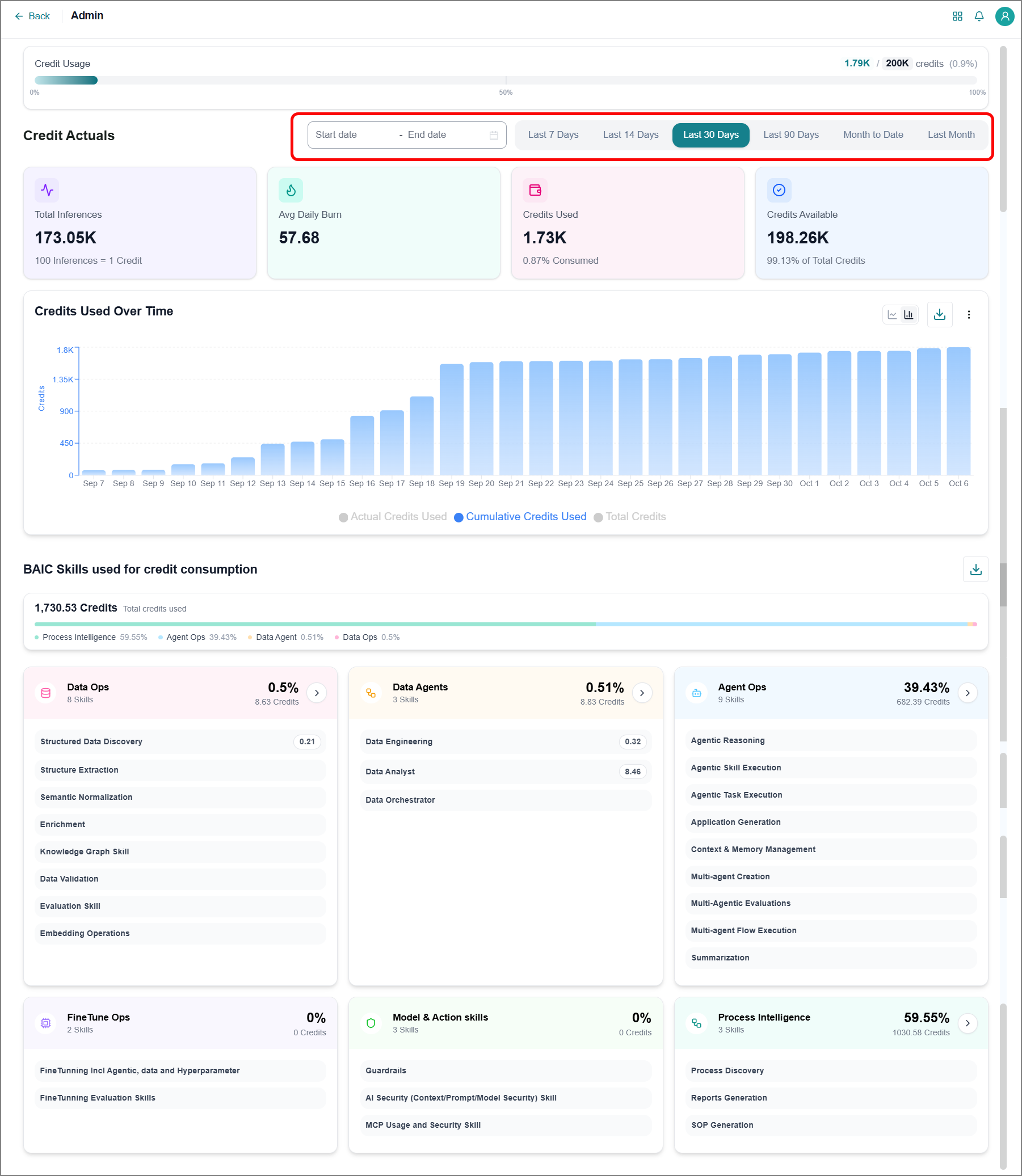Expand the Process Intelligence card chevron
Image resolution: width=1022 pixels, height=1176 pixels.
(x=968, y=1023)
